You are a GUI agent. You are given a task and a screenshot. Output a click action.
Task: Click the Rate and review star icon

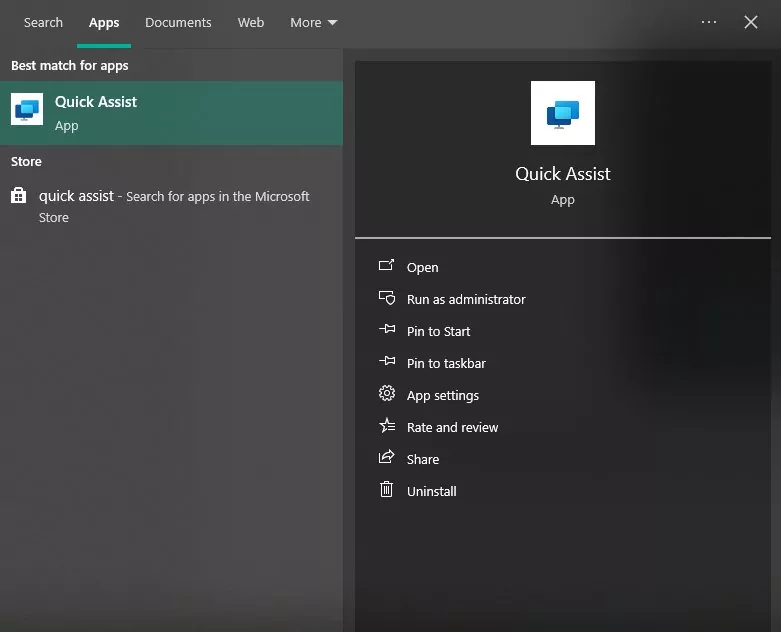tap(387, 426)
